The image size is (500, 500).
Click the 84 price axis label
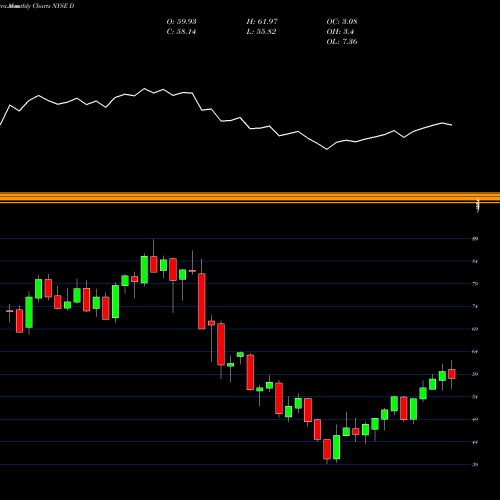click(x=475, y=261)
